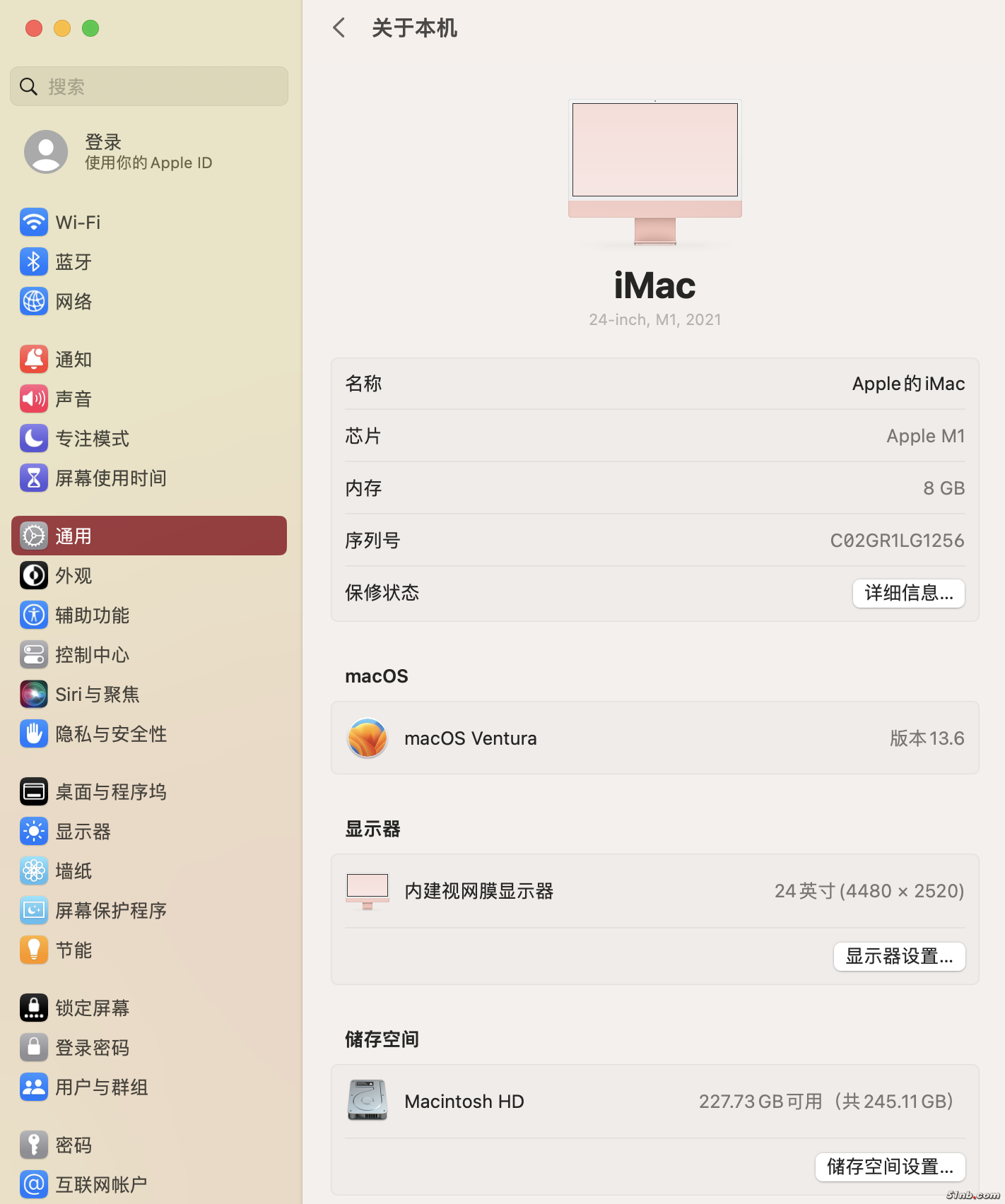The image size is (1005, 1204).
Task: Click '227.73 GB可用' storage text
Action: pos(760,1102)
